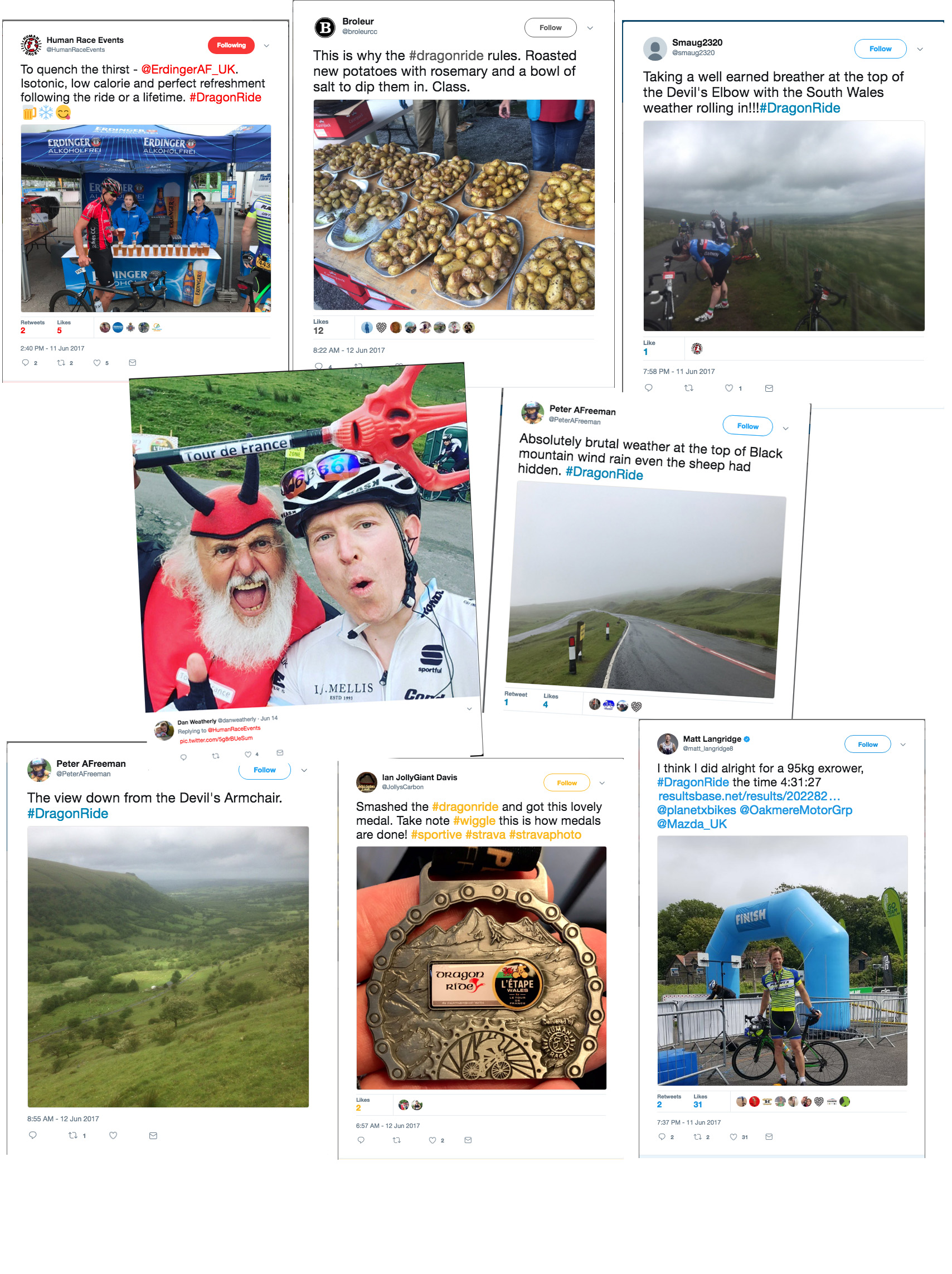Click the direct message envelope under Smaug2320 tweet
The width and height of the screenshot is (952, 1274).
[768, 388]
